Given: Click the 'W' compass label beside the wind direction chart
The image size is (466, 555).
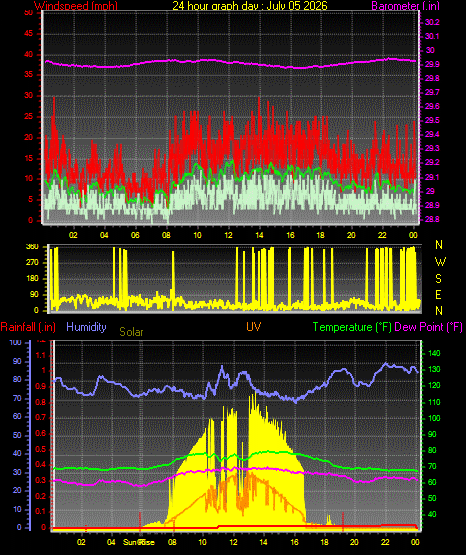Looking at the screenshot, I should pyautogui.click(x=440, y=262).
